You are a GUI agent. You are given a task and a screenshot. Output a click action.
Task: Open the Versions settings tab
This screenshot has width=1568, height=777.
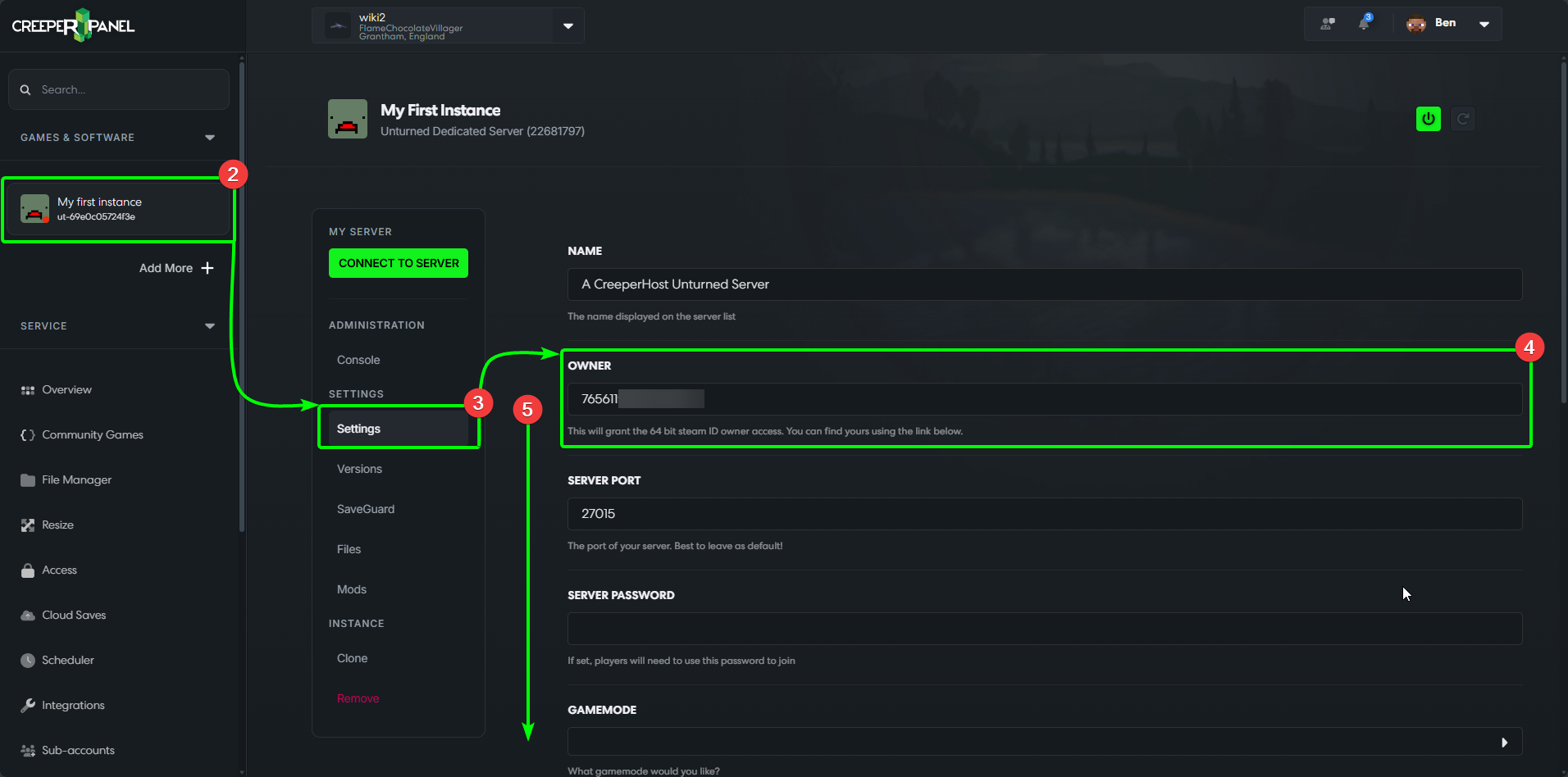click(x=359, y=469)
